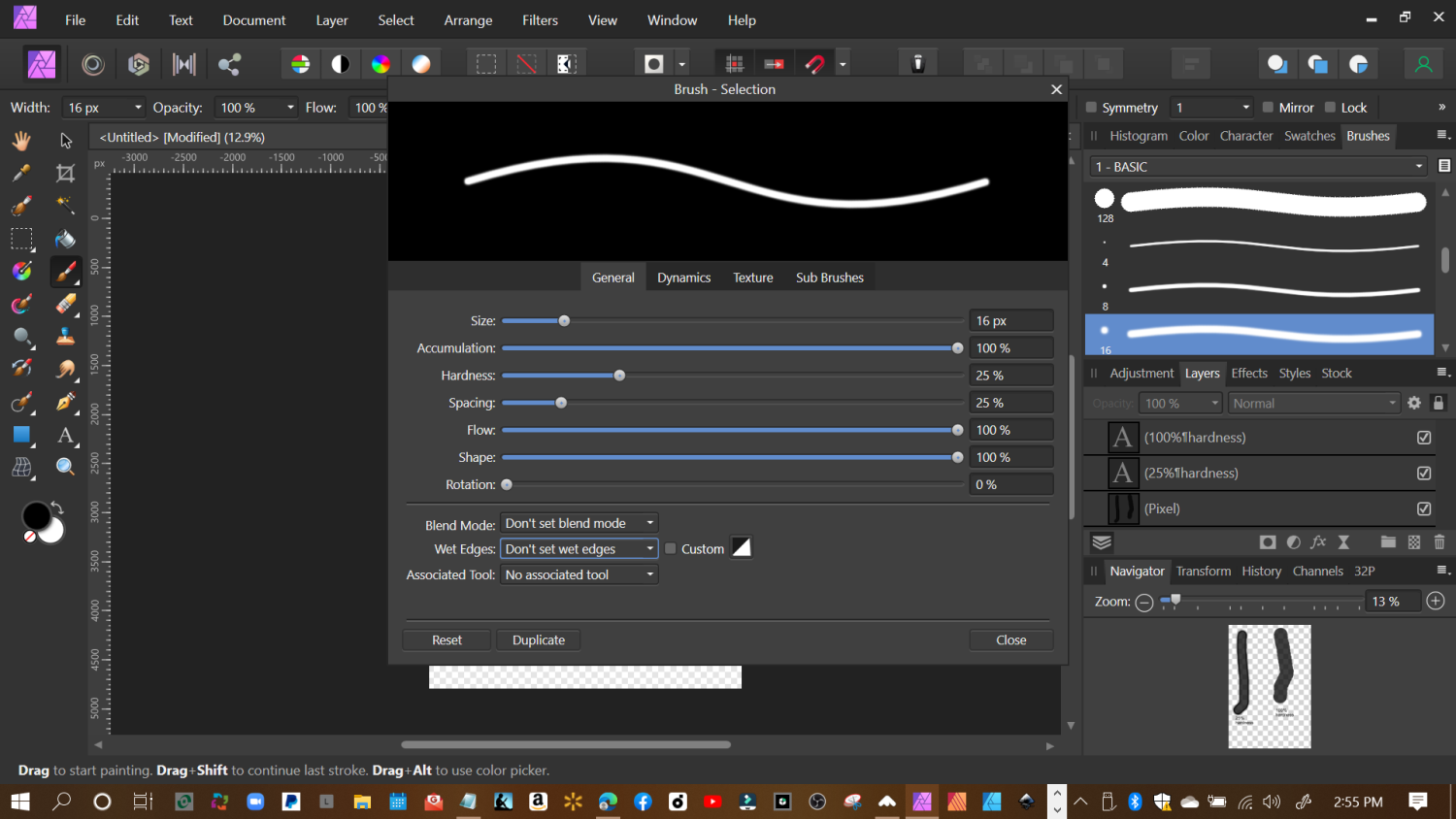1456x819 pixels.
Task: Open the Filters menu
Action: 540,20
